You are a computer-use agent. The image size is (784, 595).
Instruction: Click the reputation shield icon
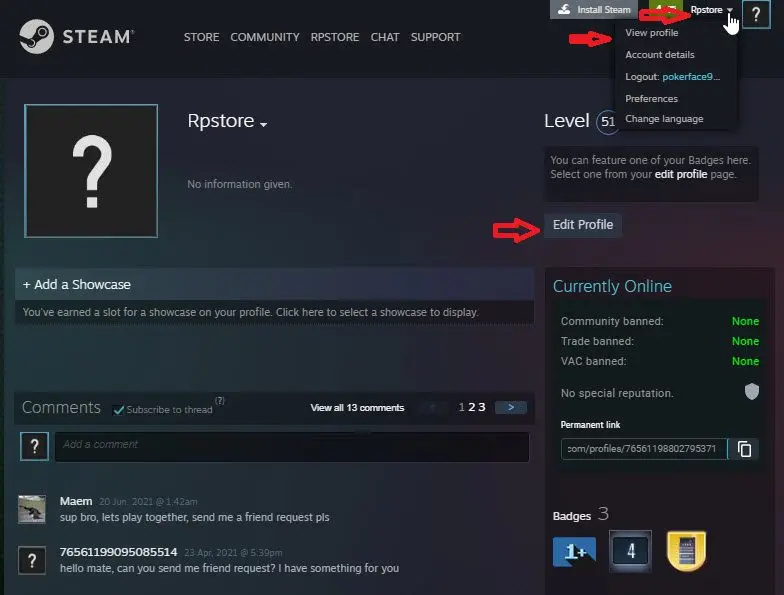pos(752,392)
